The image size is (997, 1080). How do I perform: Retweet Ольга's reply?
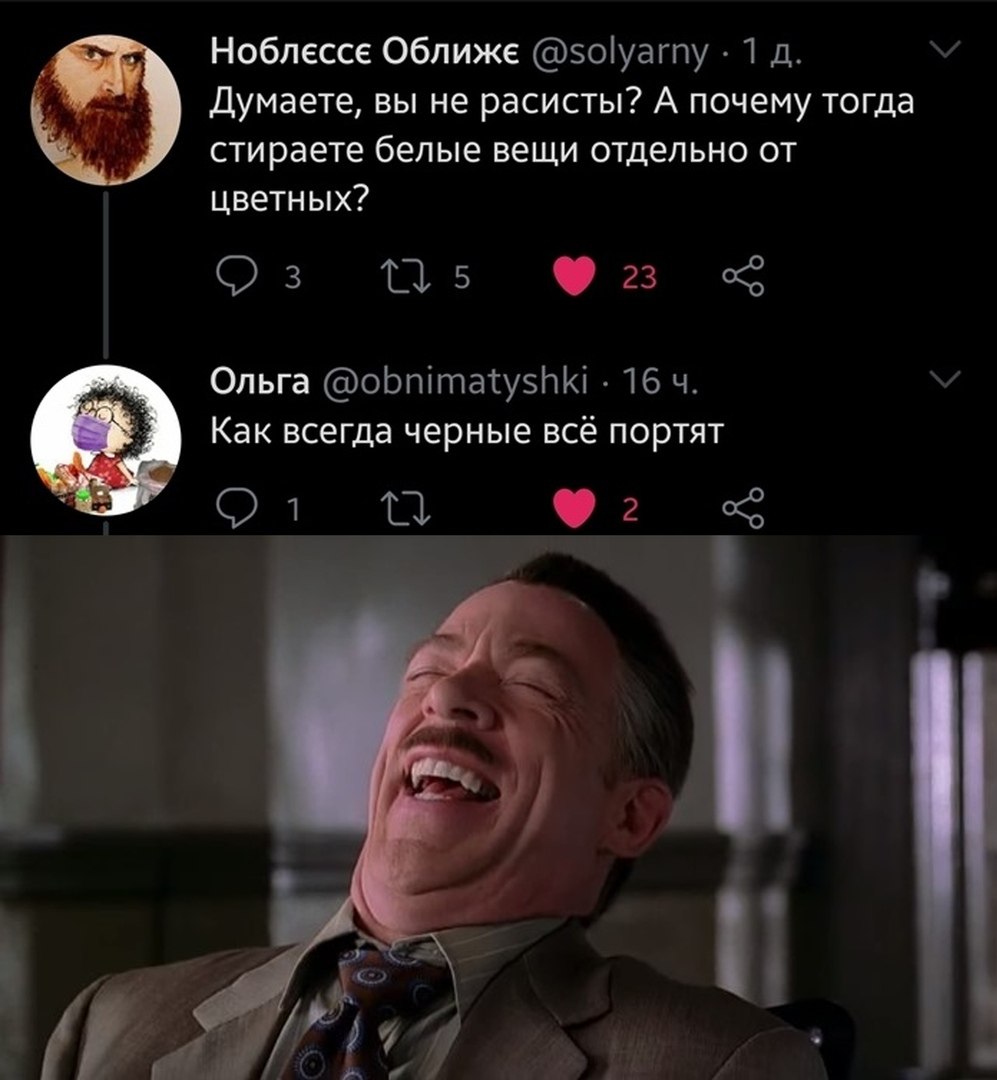click(407, 509)
